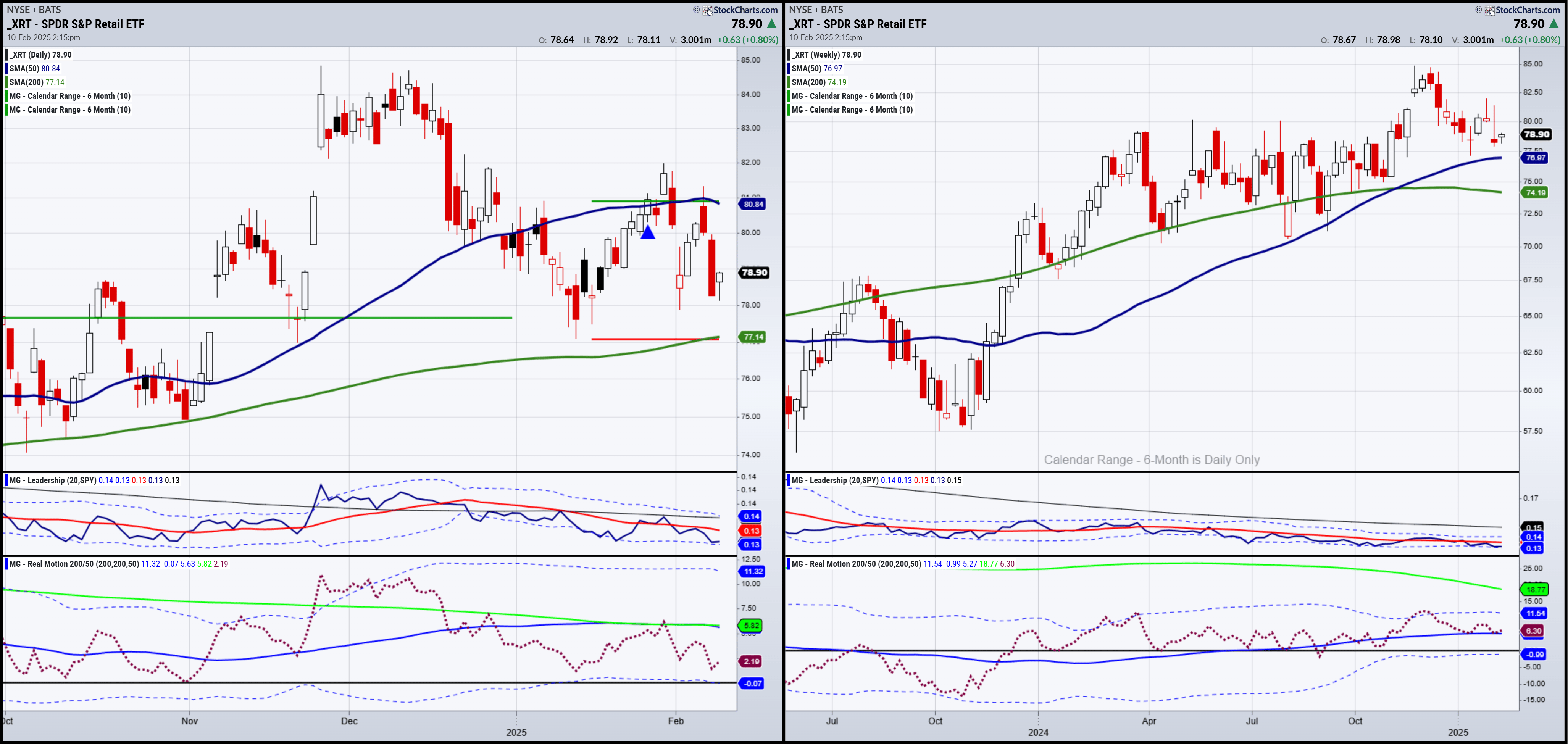Click the maroon 2.19 tag in the daily Real Motion panel
Image resolution: width=1568 pixels, height=745 pixels.
click(x=750, y=662)
